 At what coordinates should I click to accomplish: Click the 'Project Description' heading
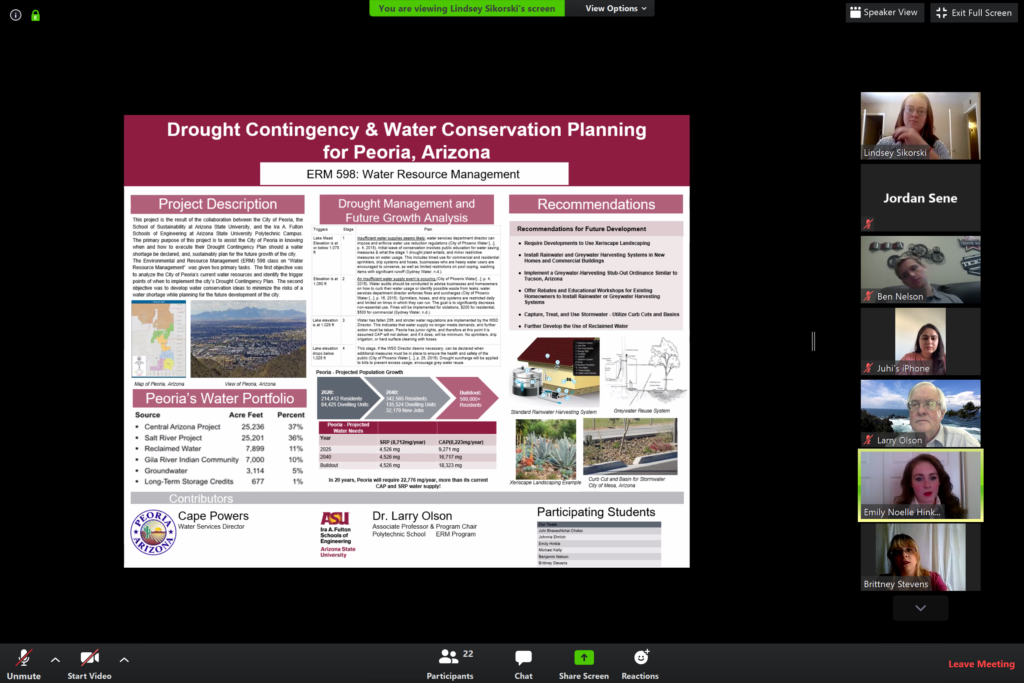pos(217,204)
